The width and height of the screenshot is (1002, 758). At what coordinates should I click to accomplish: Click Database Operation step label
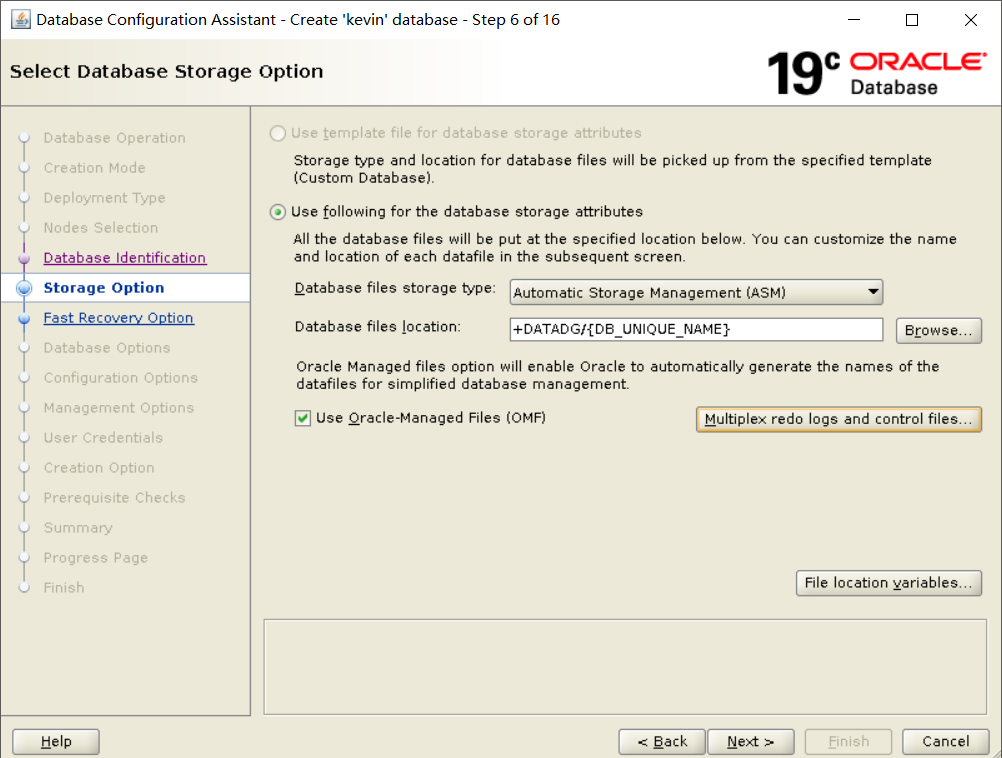coord(114,138)
